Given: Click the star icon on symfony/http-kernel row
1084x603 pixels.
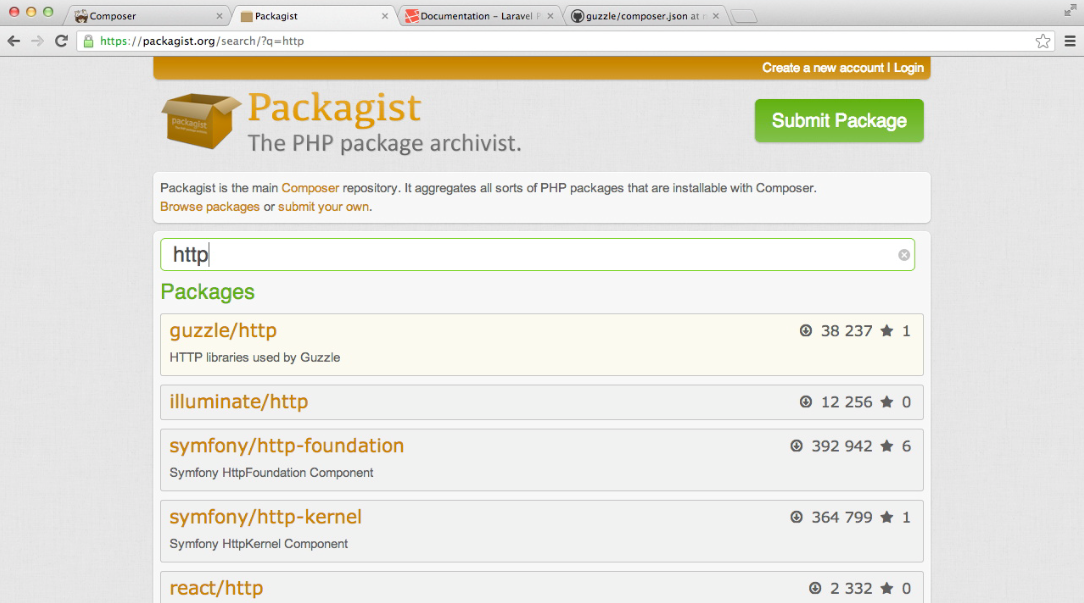Looking at the screenshot, I should coord(886,517).
